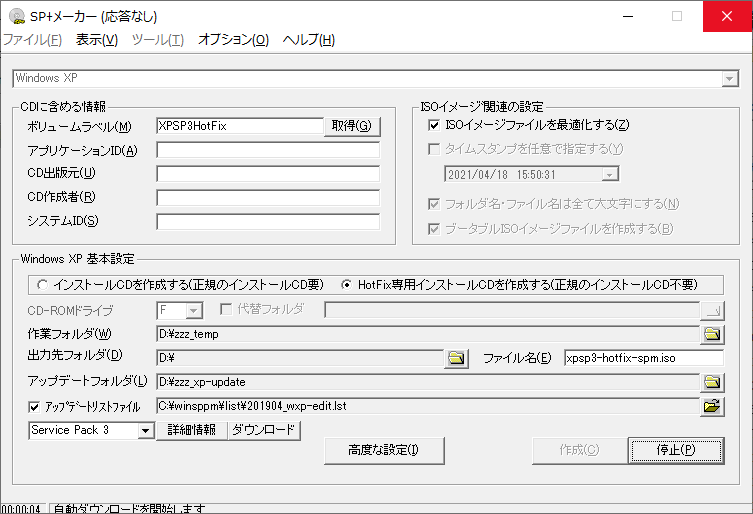
Task: Click the ダウンロード button
Action: (263, 430)
